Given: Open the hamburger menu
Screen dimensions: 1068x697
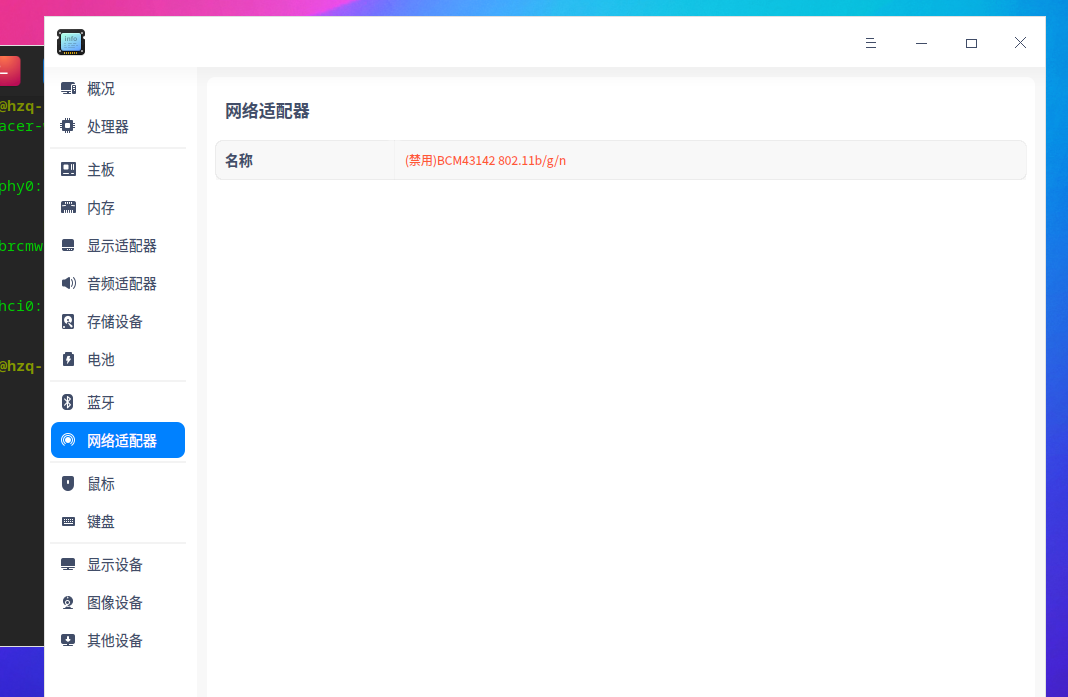Looking at the screenshot, I should pos(870,43).
